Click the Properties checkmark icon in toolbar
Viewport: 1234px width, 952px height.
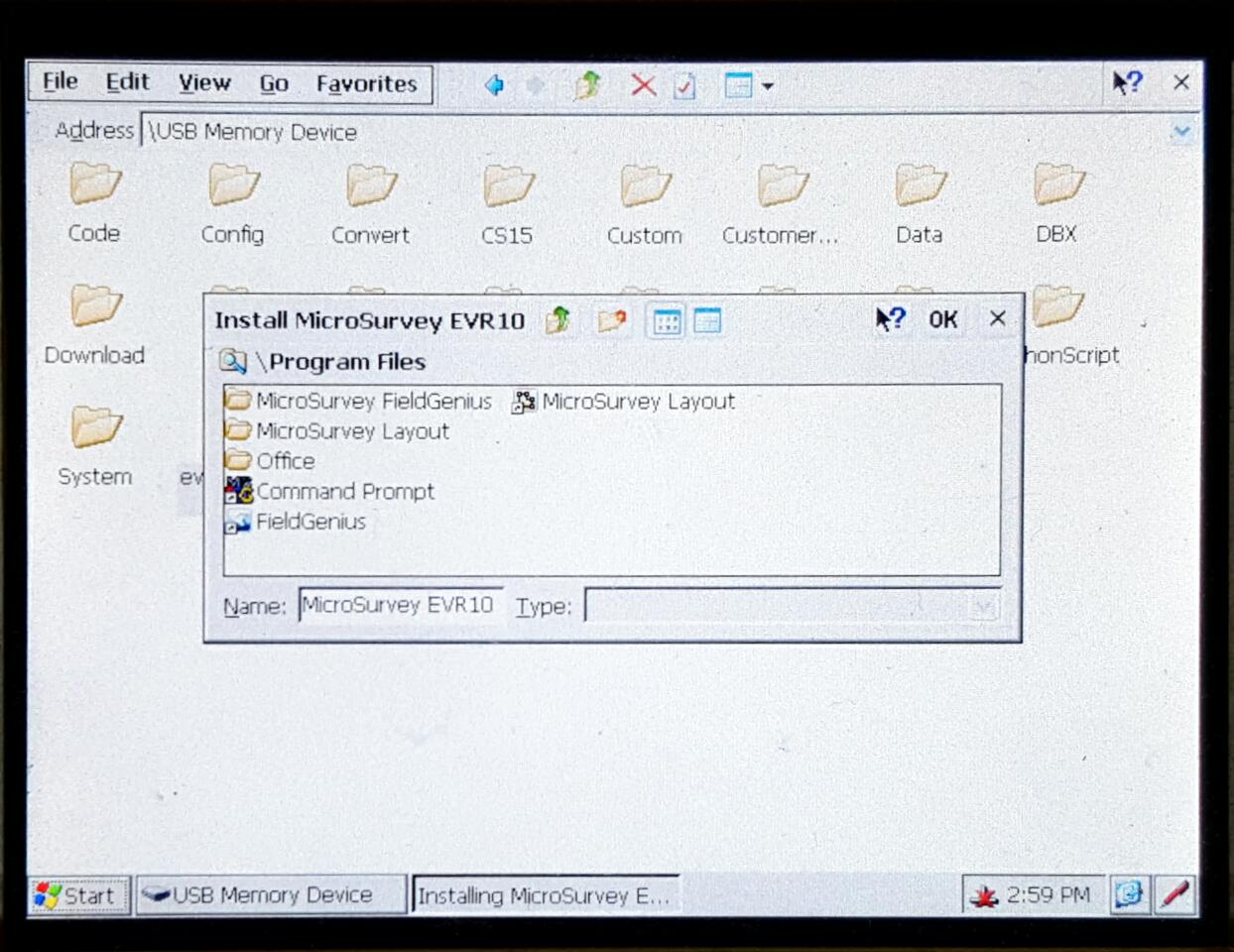(x=684, y=86)
